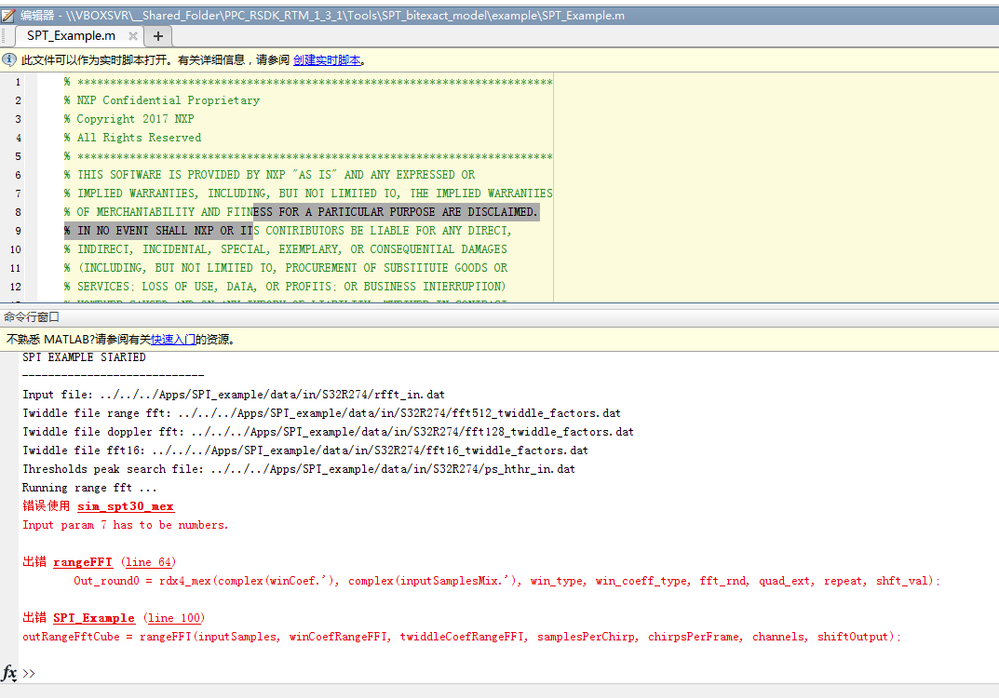Click line number 12 in the editor gutter
Image resolution: width=999 pixels, height=698 pixels.
click(15, 287)
